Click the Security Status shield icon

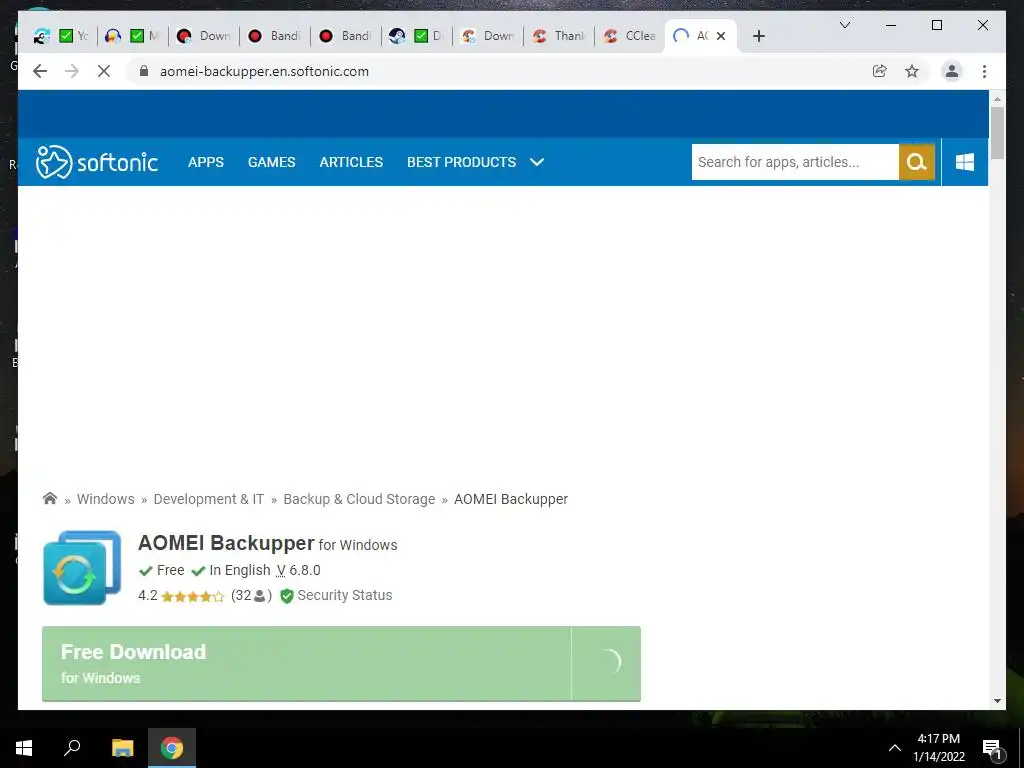(286, 596)
